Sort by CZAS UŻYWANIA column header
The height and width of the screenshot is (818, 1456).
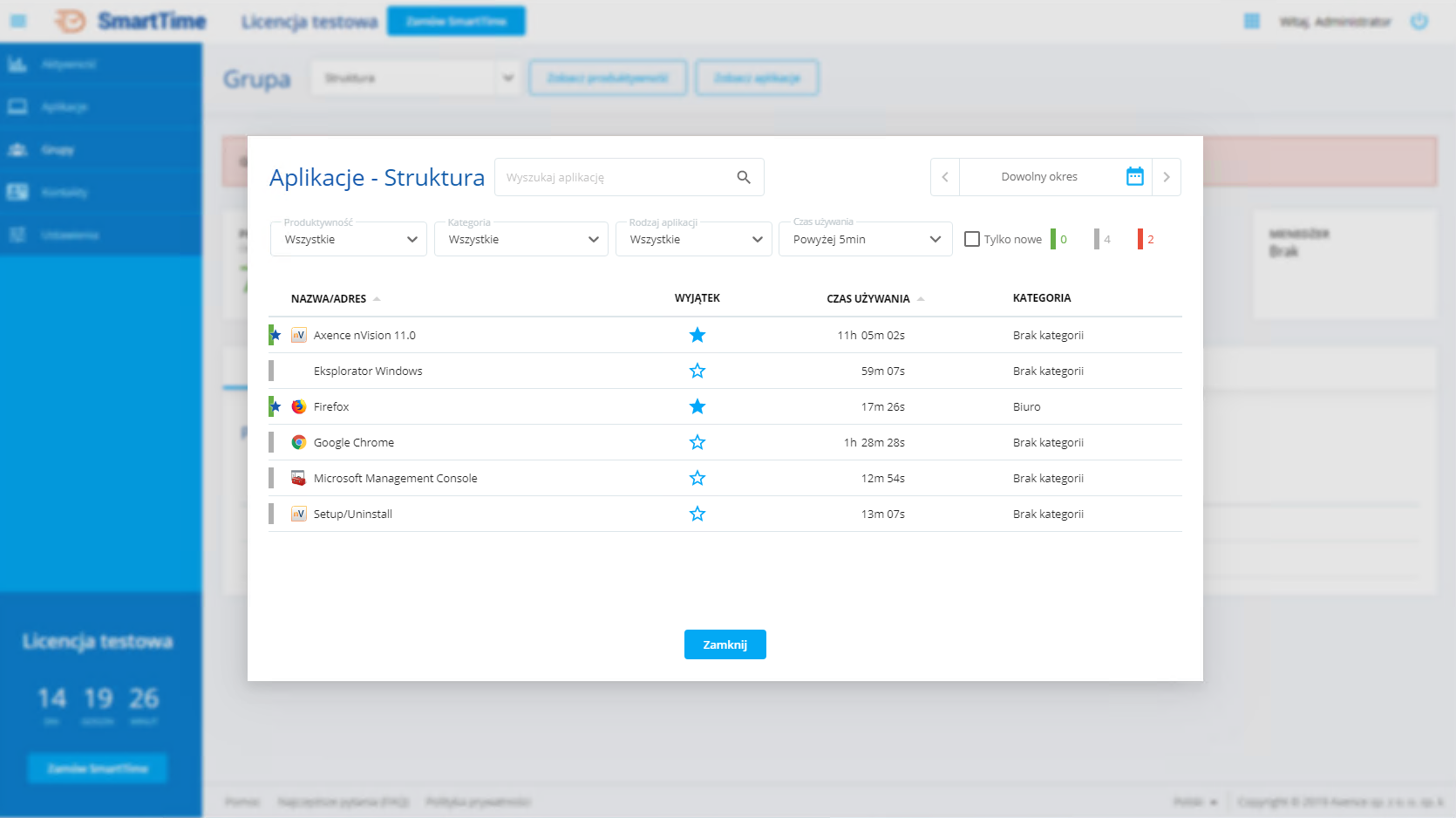[867, 298]
